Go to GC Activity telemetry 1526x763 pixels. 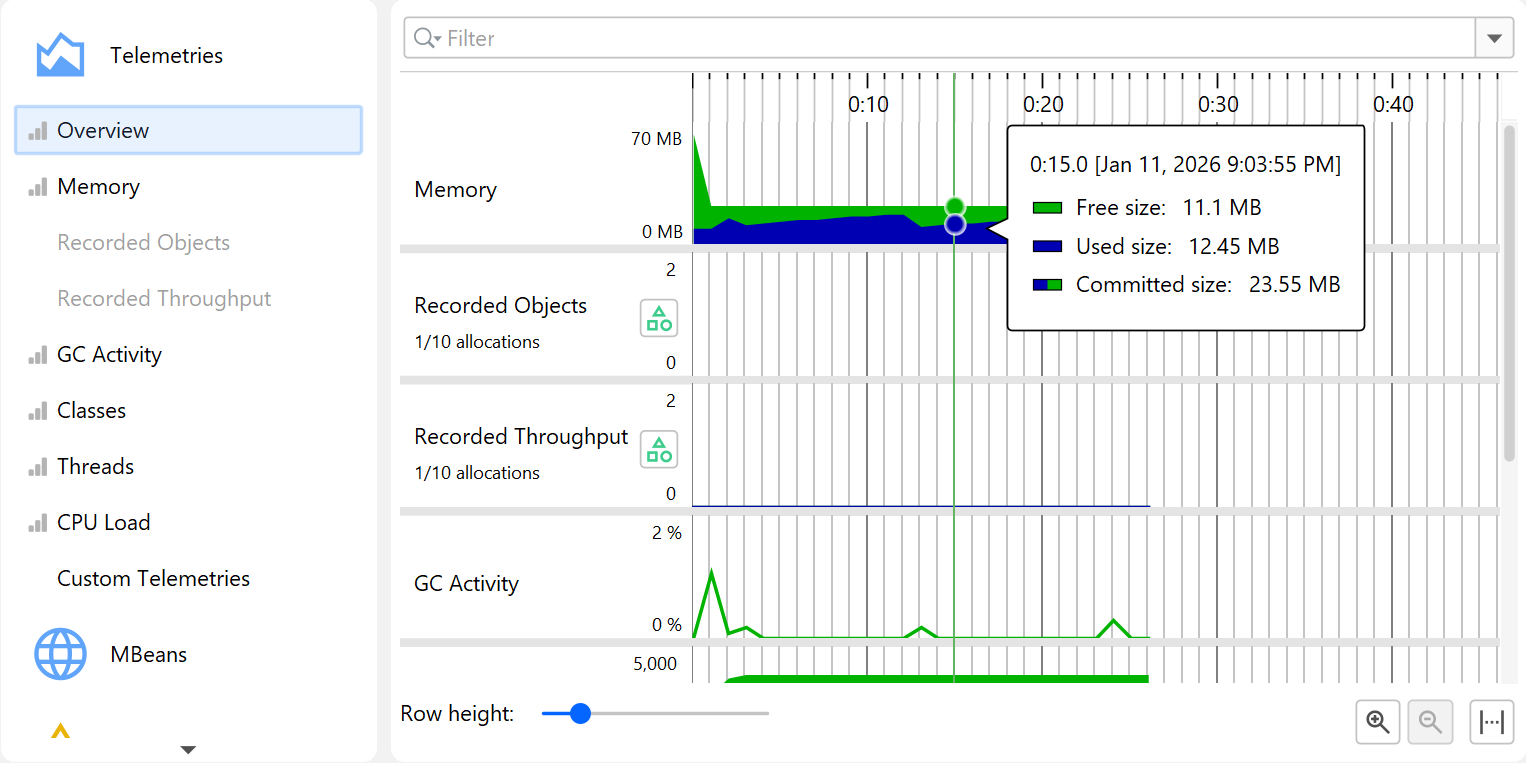[109, 355]
